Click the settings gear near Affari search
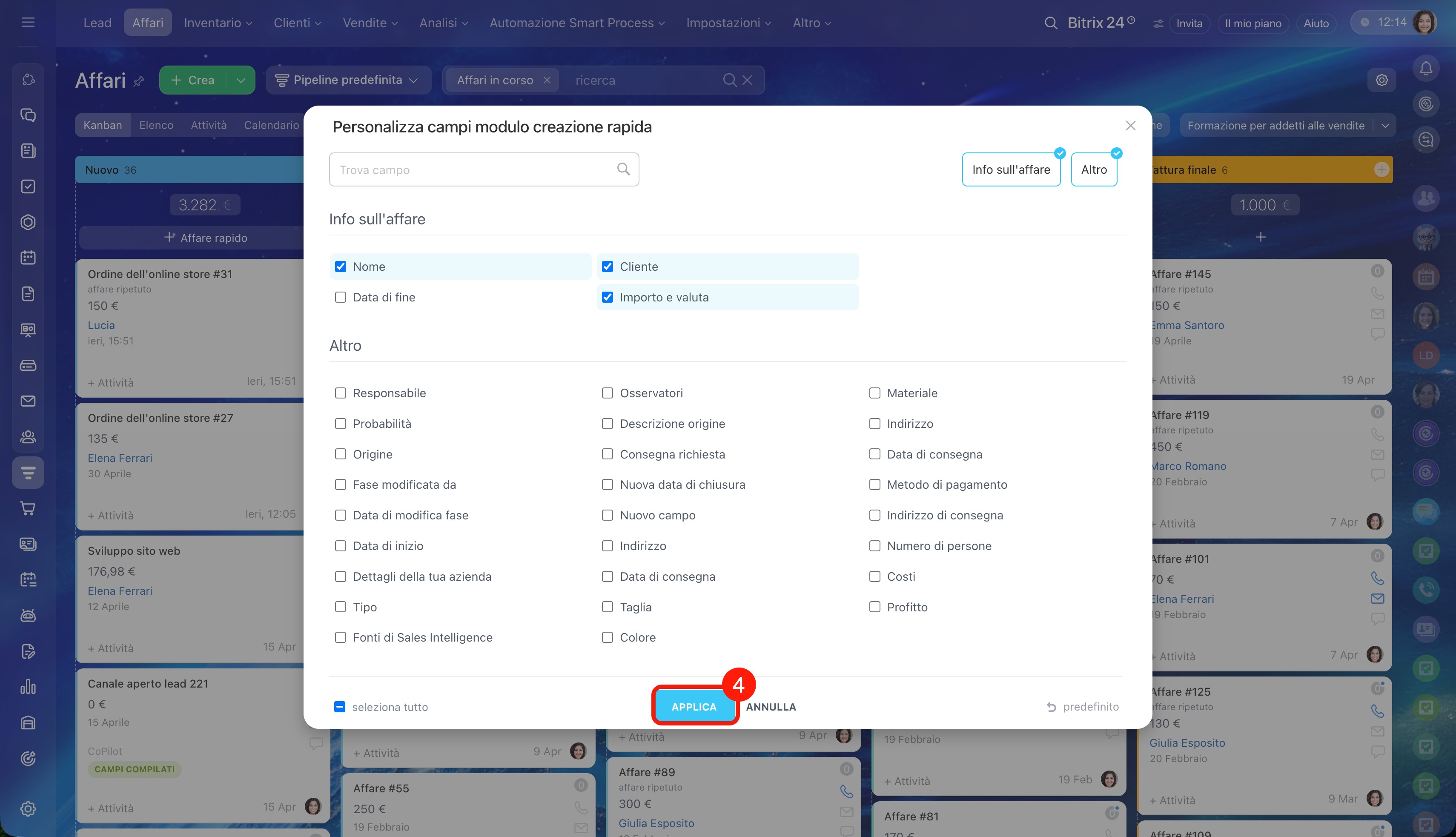The width and height of the screenshot is (1456, 837). pos(1382,80)
